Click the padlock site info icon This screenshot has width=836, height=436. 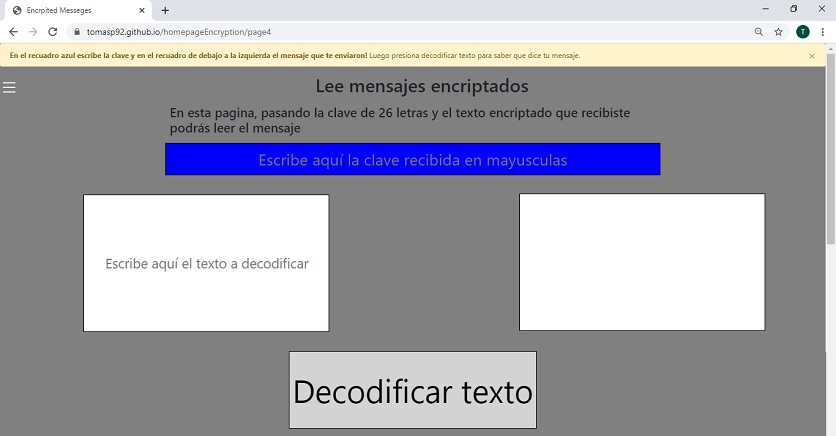point(76,32)
